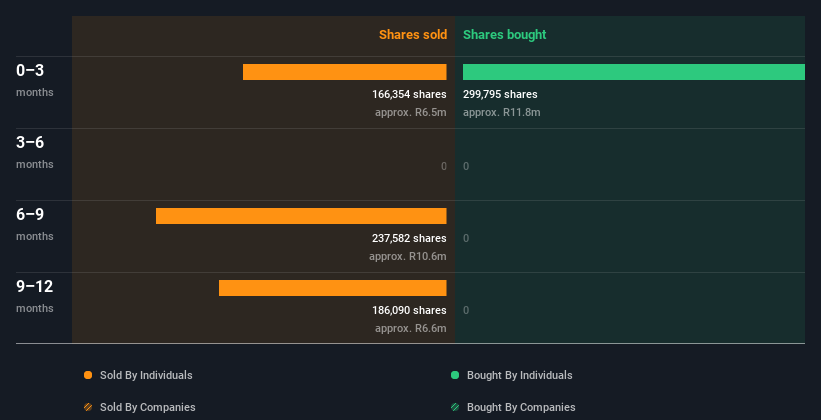Click the 237,582 shares value
This screenshot has height=420, width=821.
point(409,238)
